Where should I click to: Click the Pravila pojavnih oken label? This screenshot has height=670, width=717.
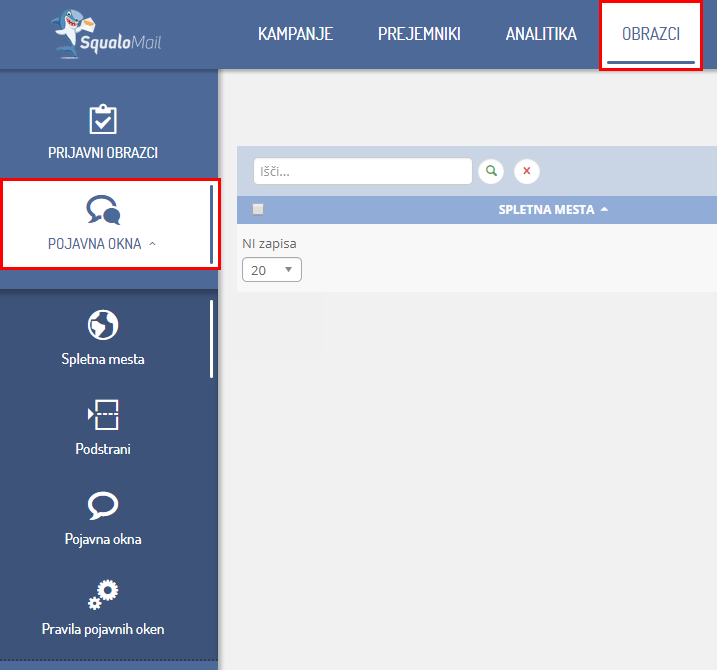coord(103,629)
